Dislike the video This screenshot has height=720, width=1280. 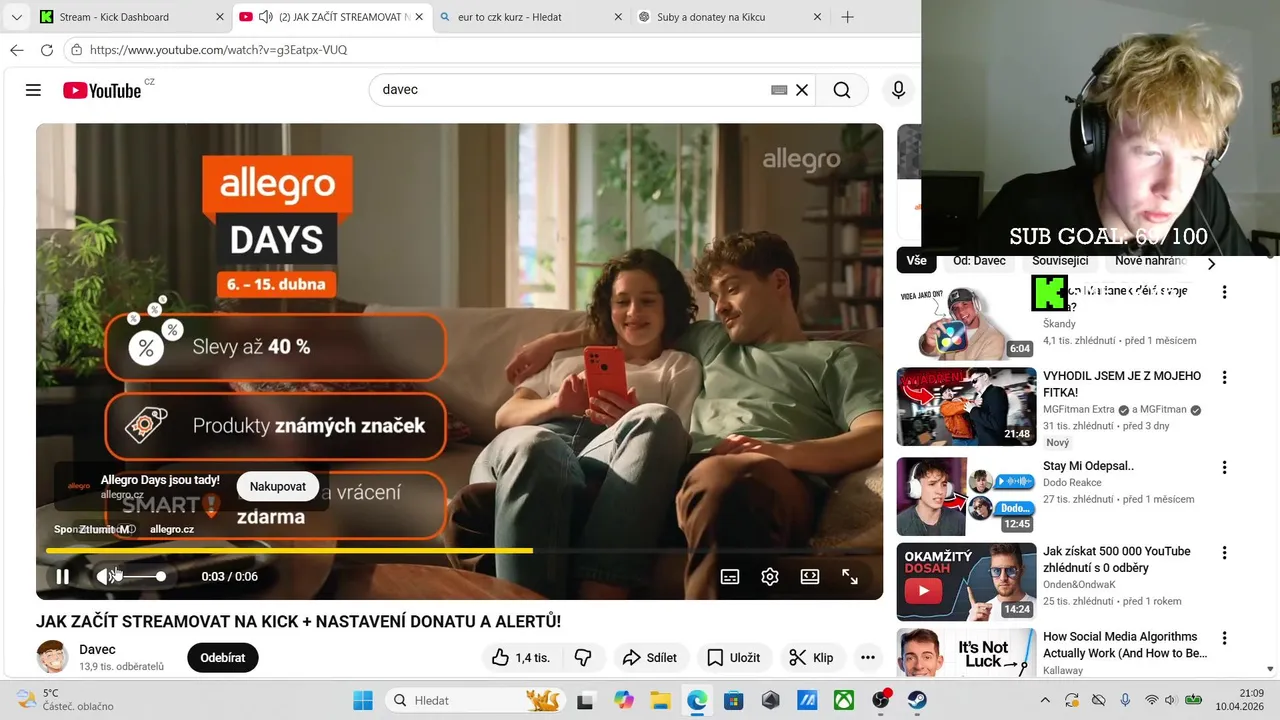(x=583, y=657)
